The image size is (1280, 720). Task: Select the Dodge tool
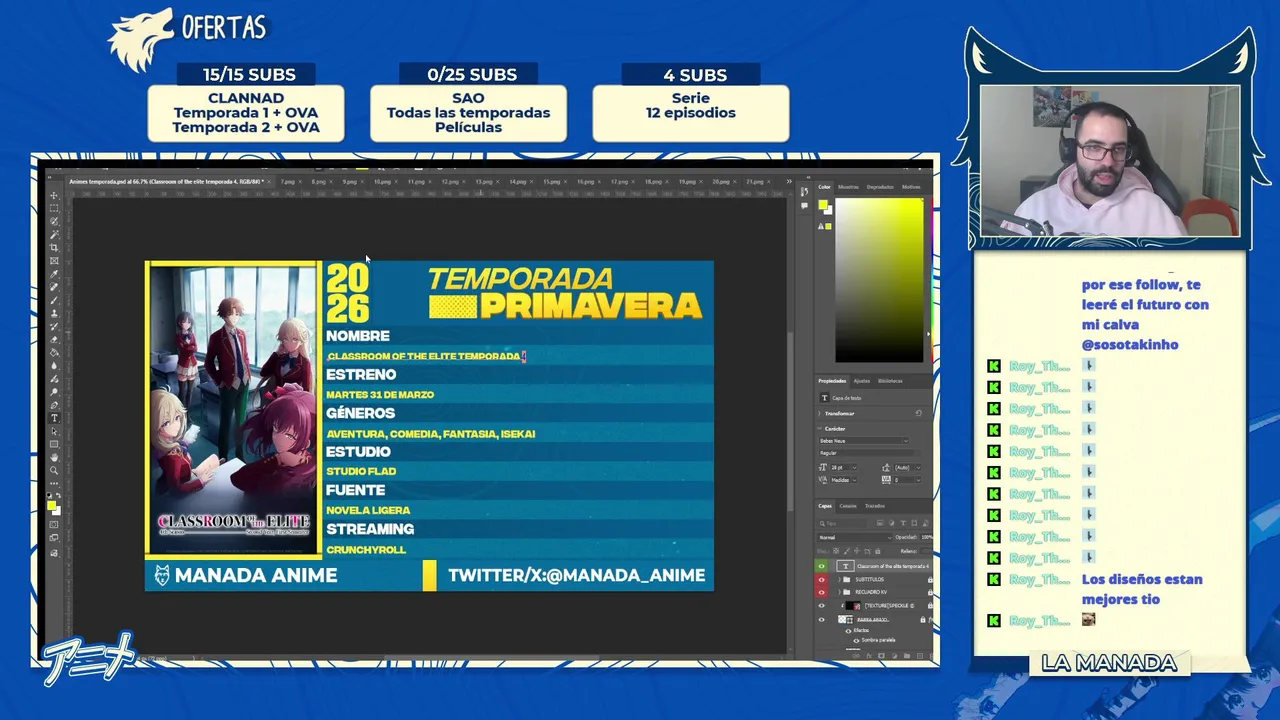click(x=54, y=391)
